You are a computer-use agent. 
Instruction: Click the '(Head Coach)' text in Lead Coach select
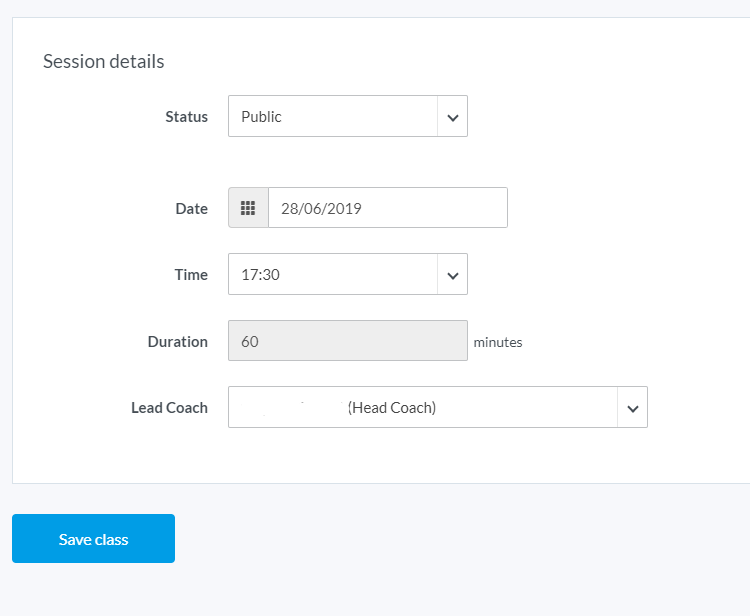coord(392,408)
